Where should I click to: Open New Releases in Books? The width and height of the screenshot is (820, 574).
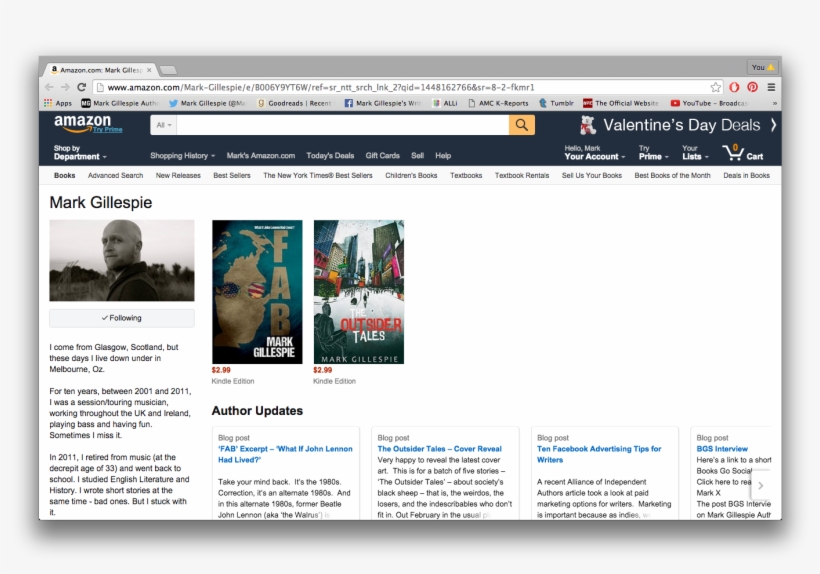[x=178, y=176]
